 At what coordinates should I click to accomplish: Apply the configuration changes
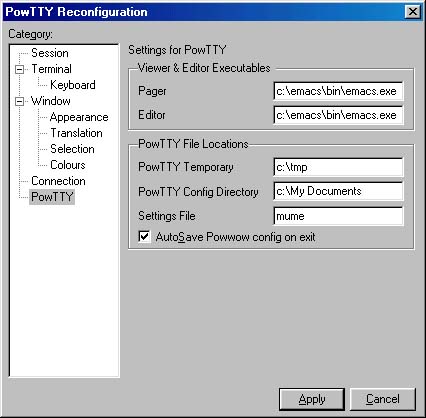click(x=312, y=399)
